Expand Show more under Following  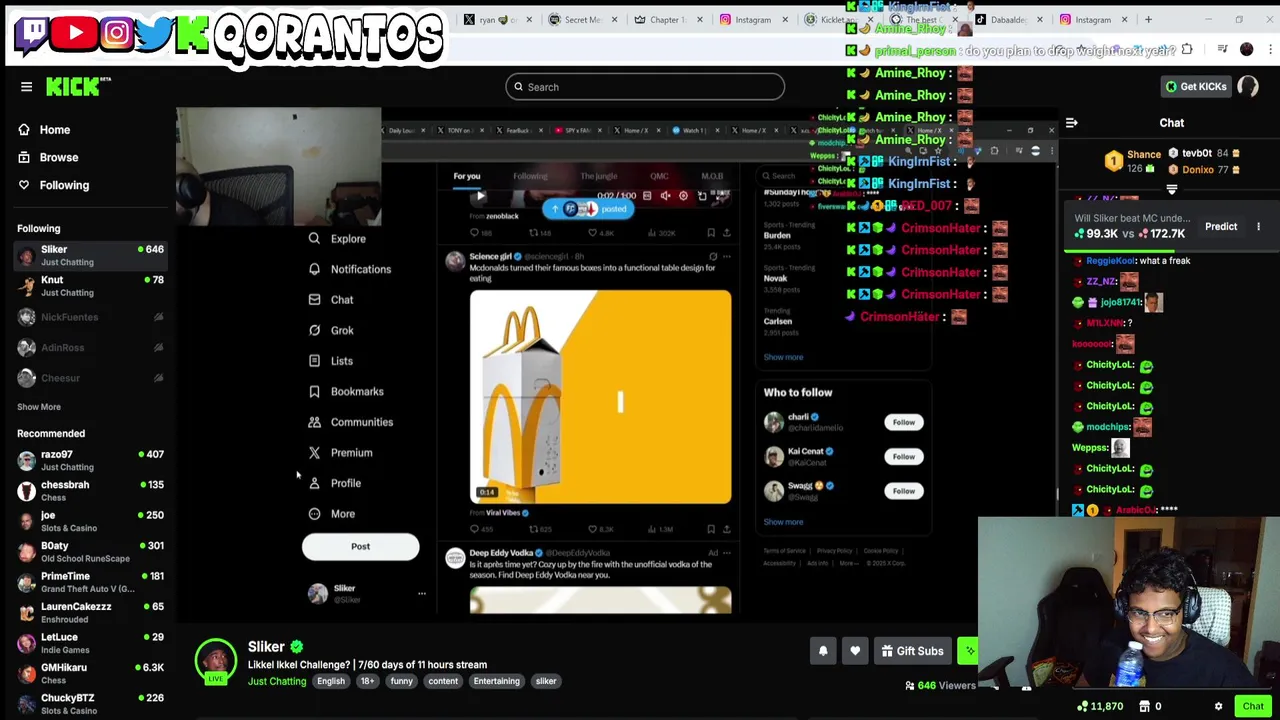[x=39, y=407]
